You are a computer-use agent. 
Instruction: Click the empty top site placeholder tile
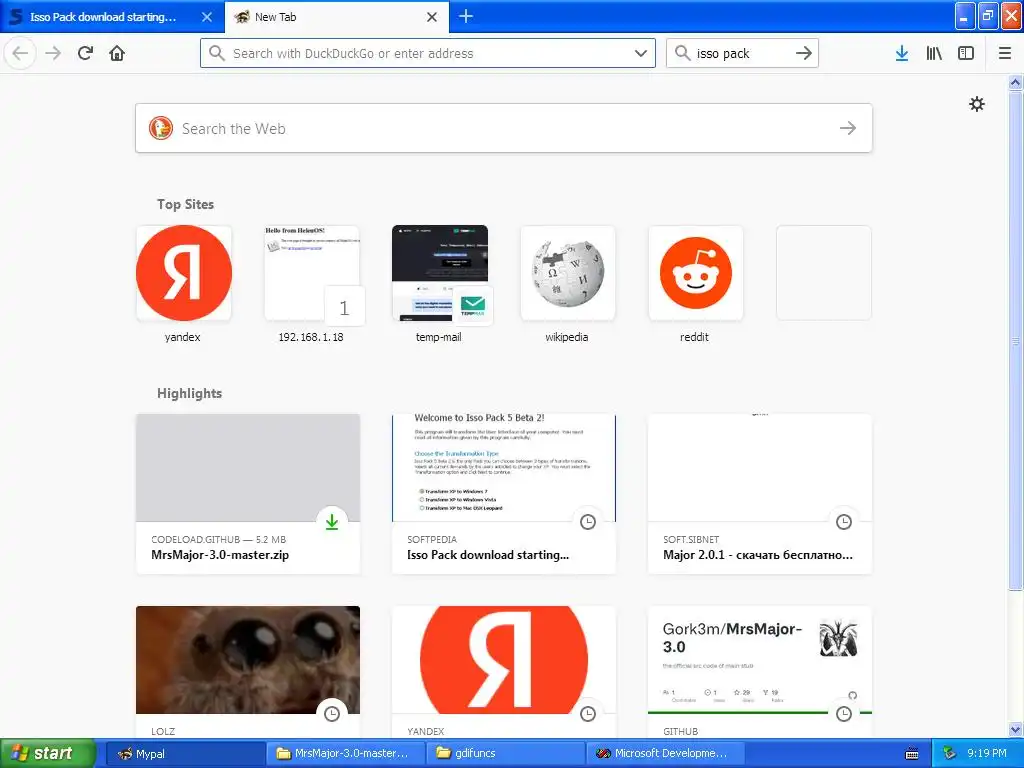click(x=824, y=273)
